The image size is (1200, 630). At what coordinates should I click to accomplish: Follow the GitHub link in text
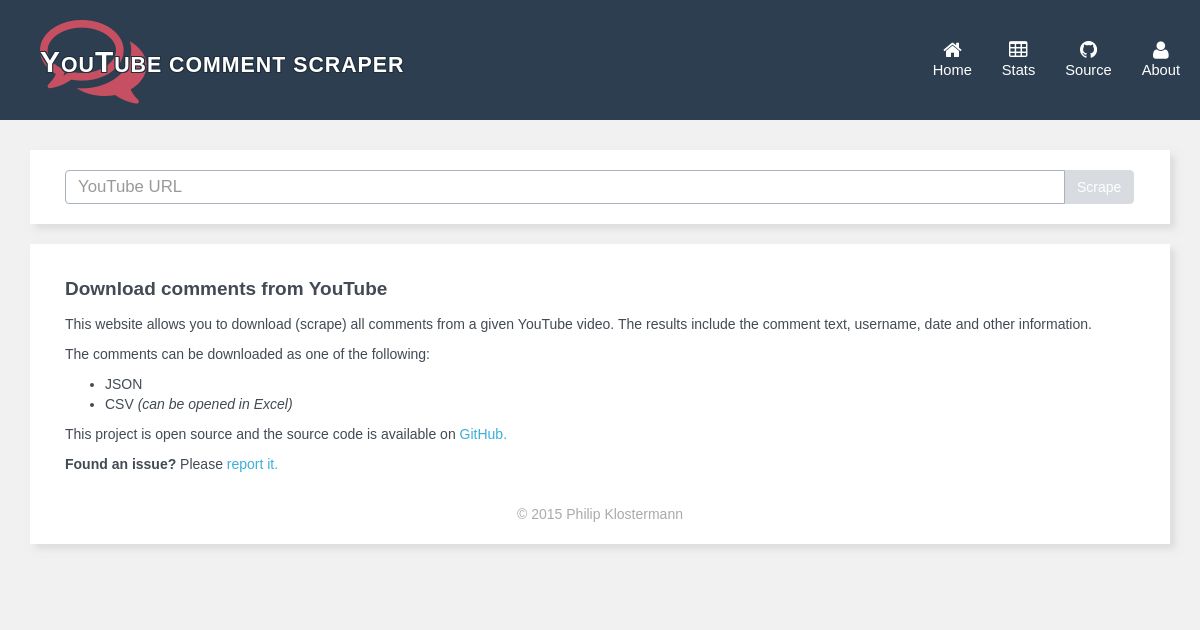click(483, 434)
